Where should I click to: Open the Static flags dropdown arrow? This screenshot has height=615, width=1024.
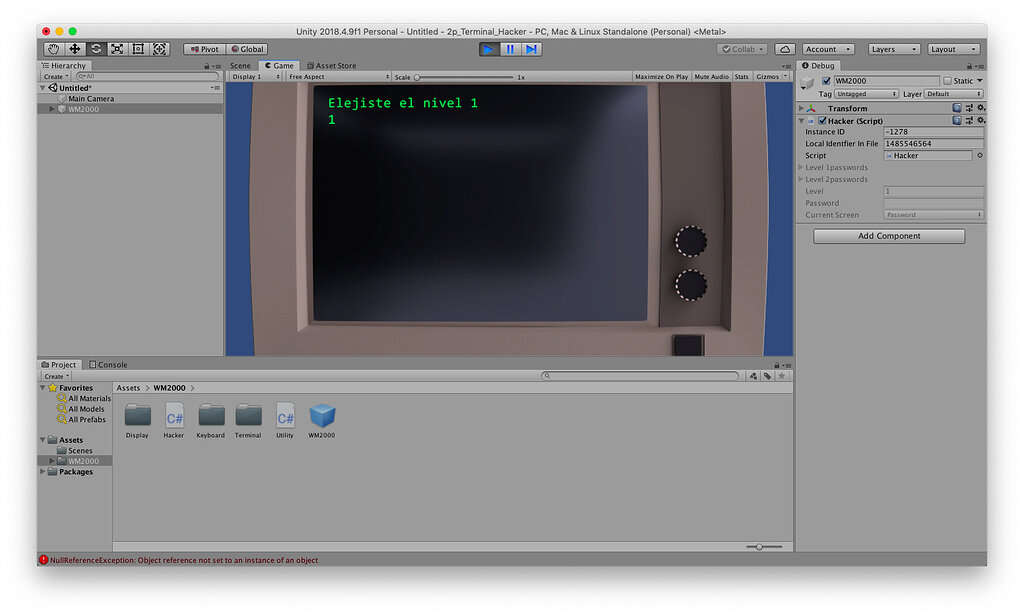coord(980,81)
